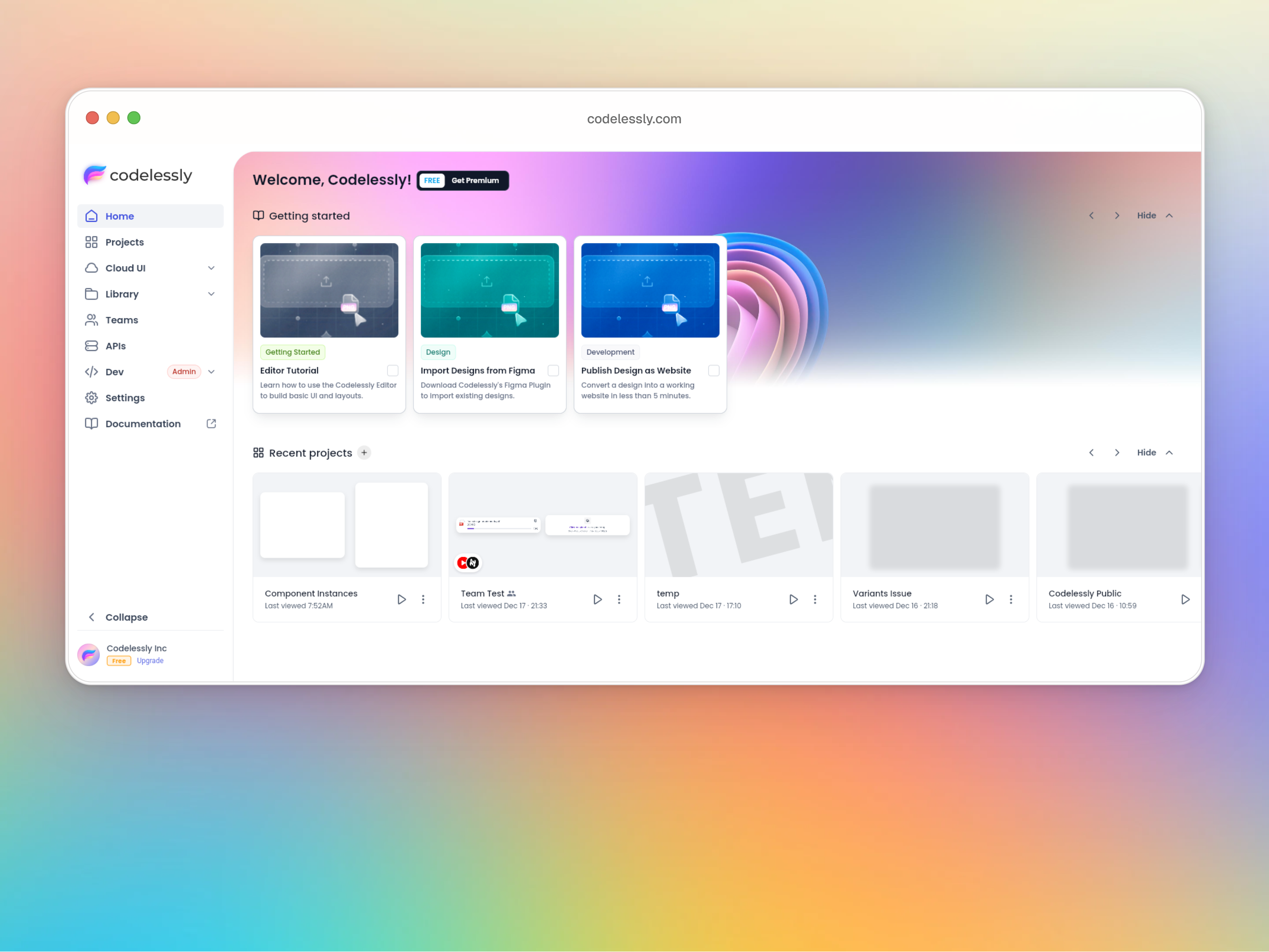Viewport: 1269px width, 952px height.
Task: Check the Editor Tutorial checkbox
Action: click(x=393, y=371)
